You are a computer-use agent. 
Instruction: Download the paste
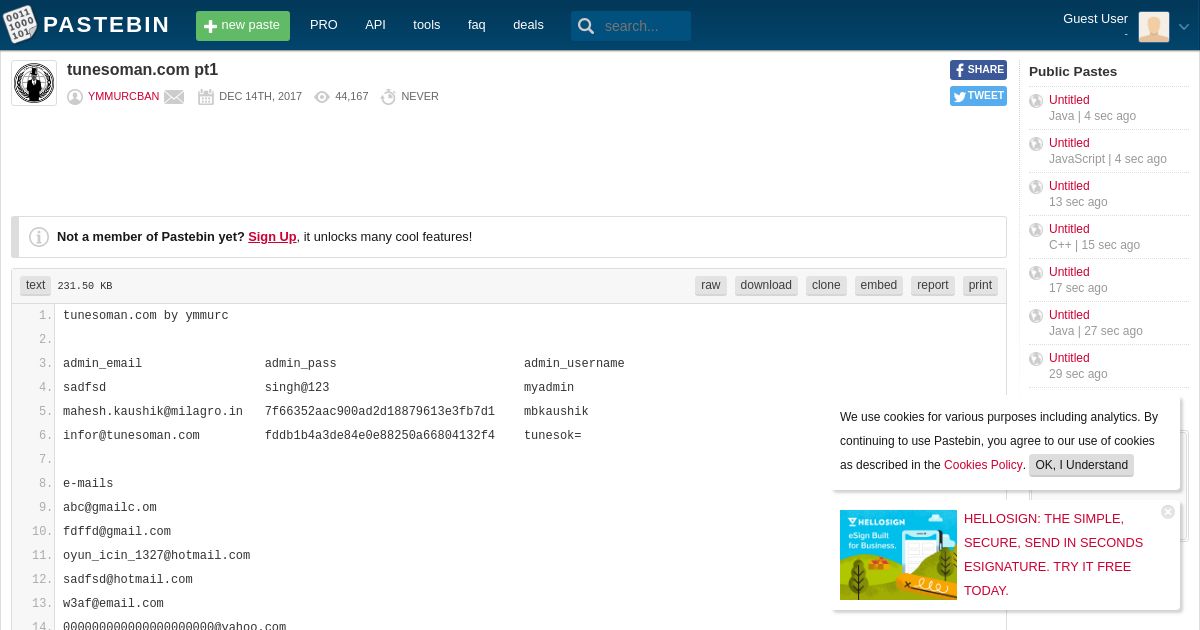(766, 286)
